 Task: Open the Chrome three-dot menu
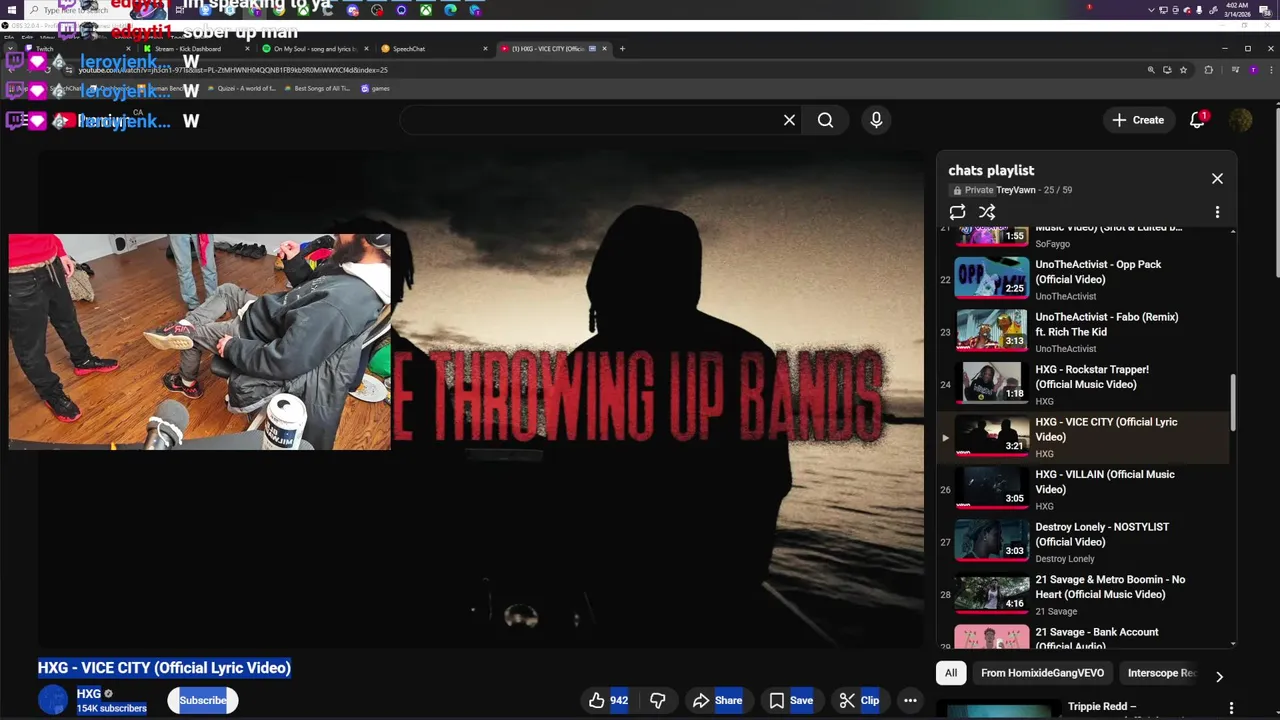pyautogui.click(x=1270, y=70)
